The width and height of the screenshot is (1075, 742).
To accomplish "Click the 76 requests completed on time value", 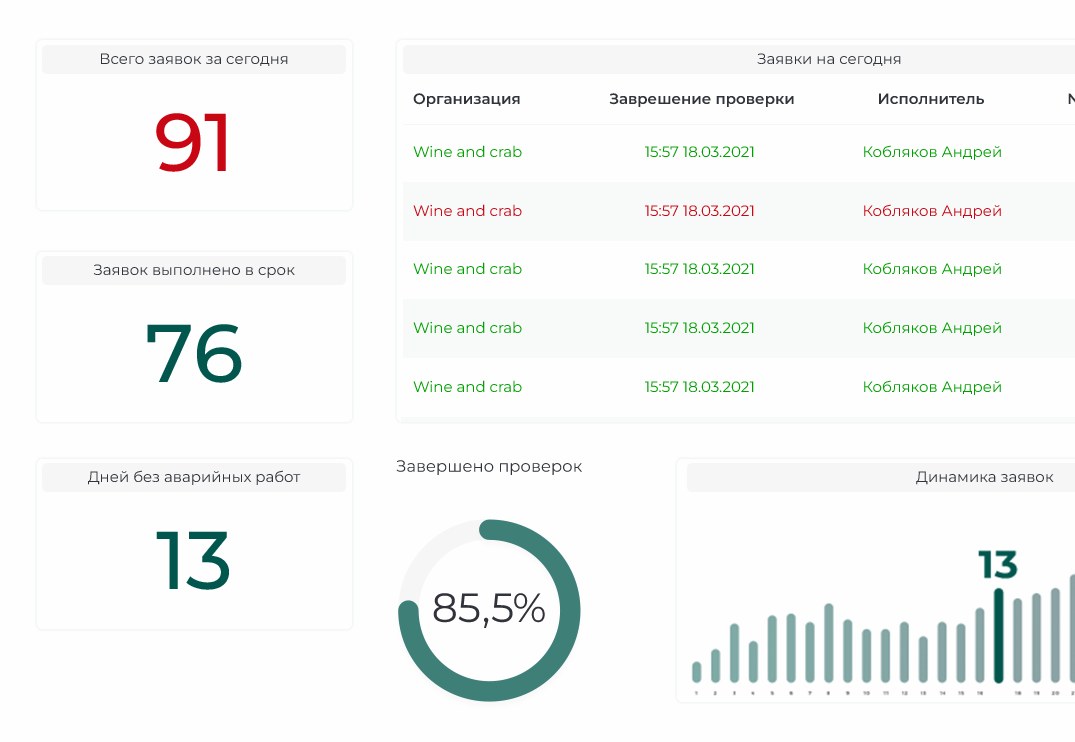I will point(194,353).
